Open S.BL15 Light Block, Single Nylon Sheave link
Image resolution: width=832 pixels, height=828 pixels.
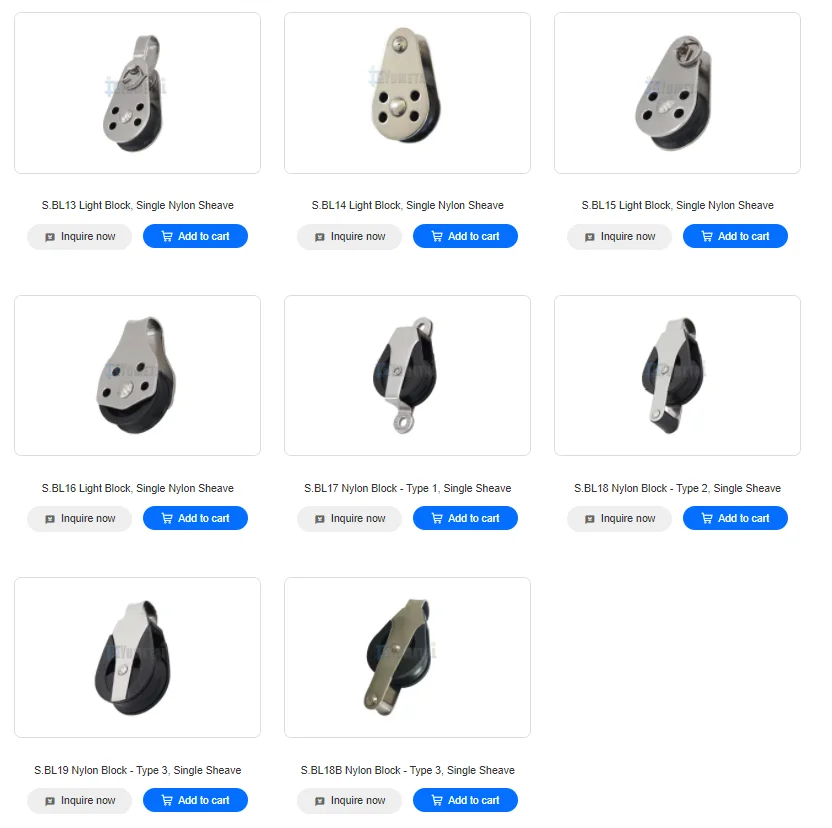[x=678, y=205]
